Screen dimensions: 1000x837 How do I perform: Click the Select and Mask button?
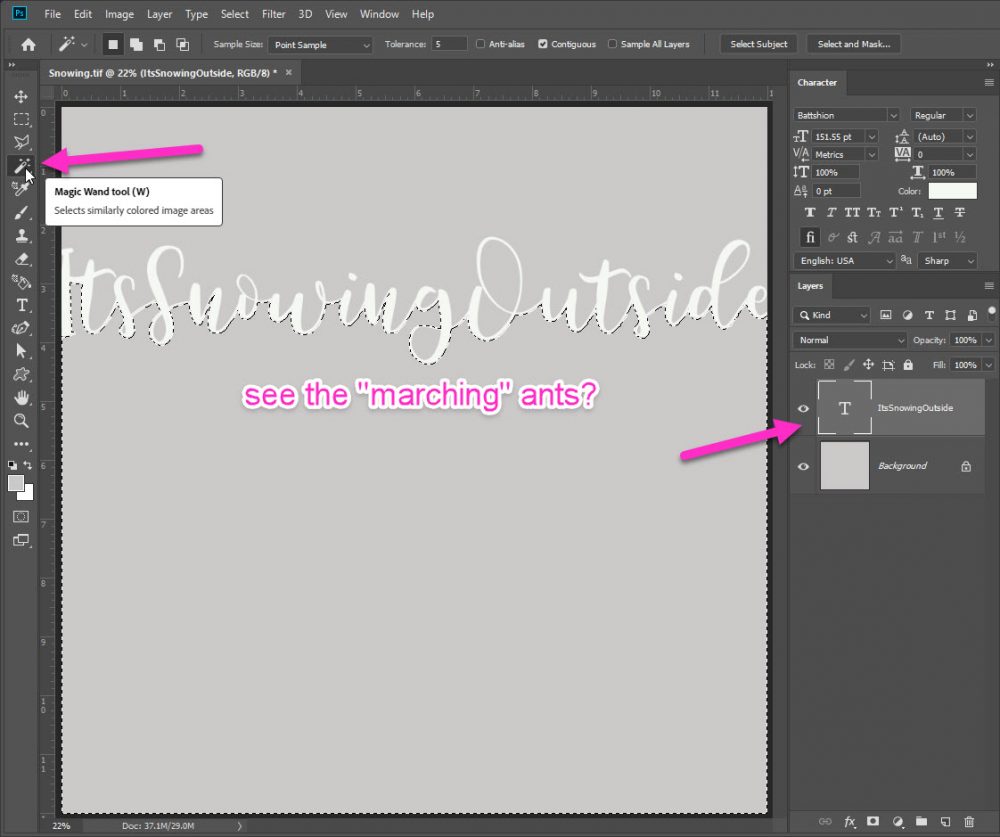[853, 44]
